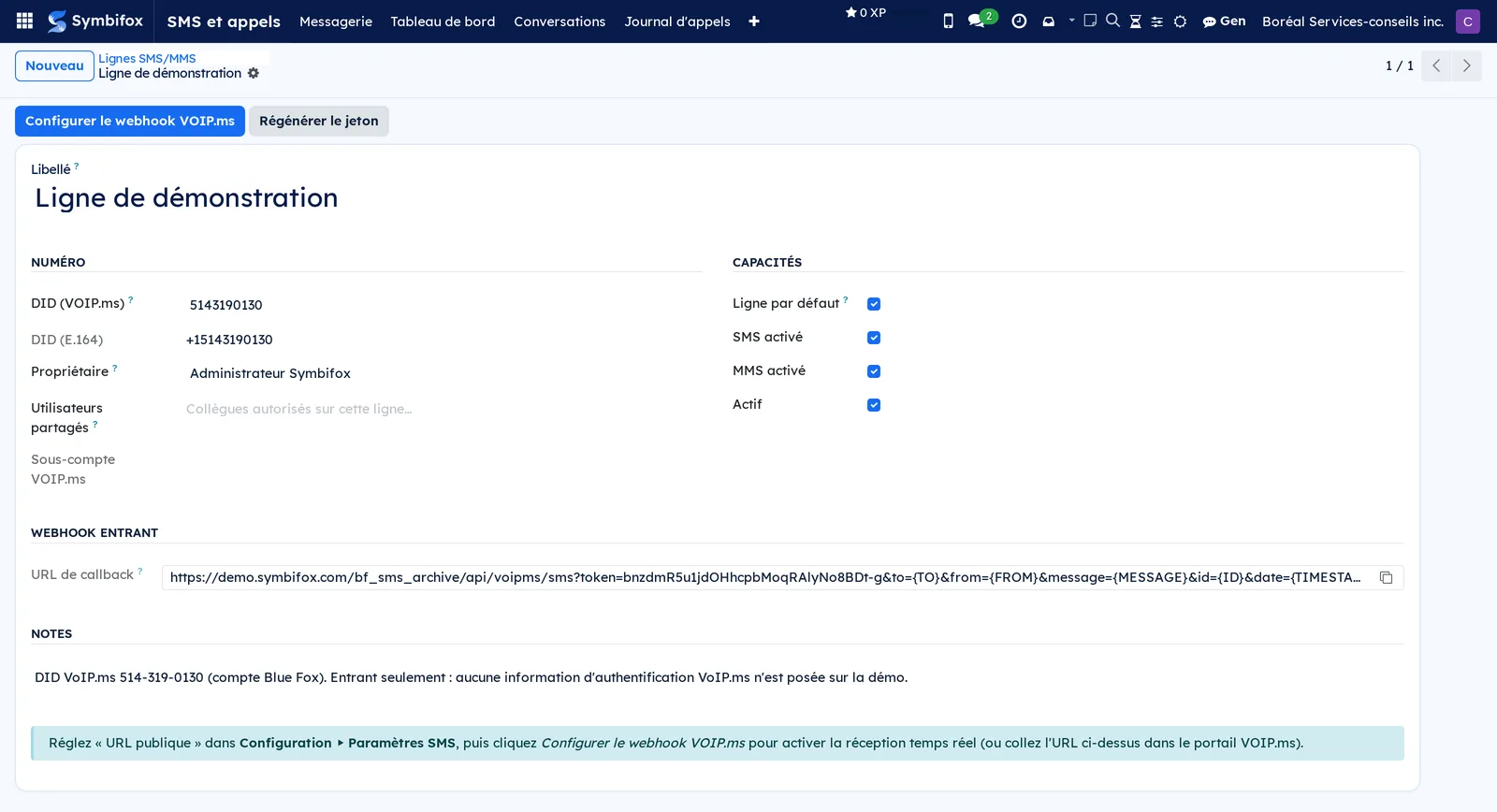Add a new menu shortcut with plus
The width and height of the screenshot is (1497, 812).
click(x=754, y=21)
